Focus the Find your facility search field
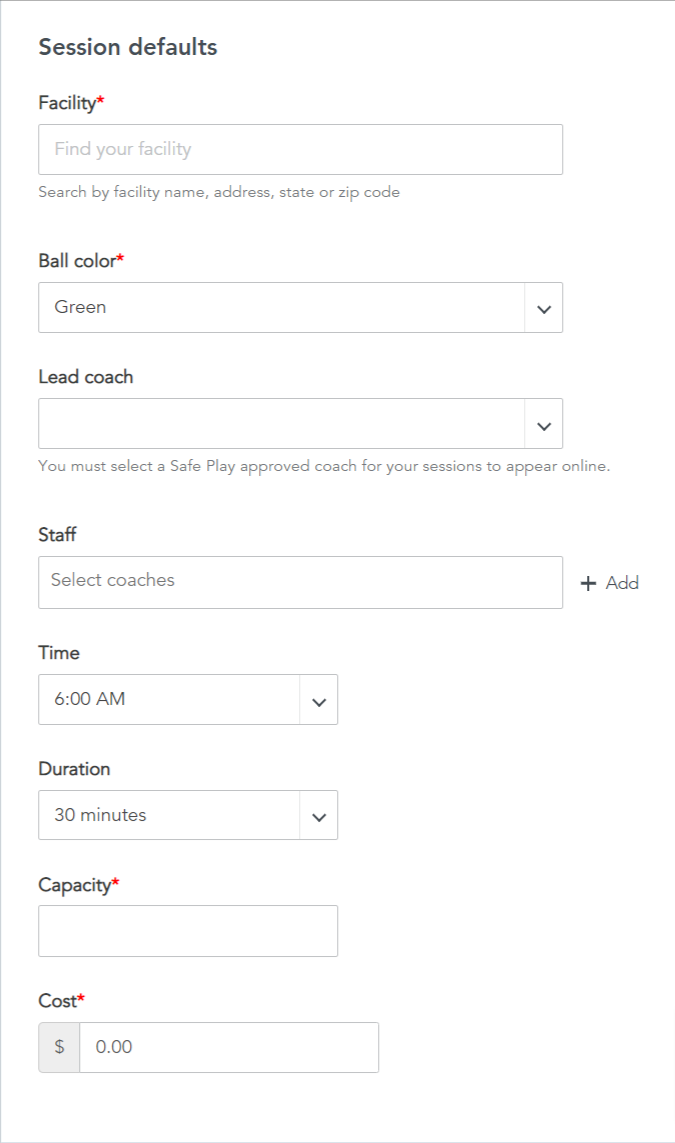 pyautogui.click(x=300, y=149)
